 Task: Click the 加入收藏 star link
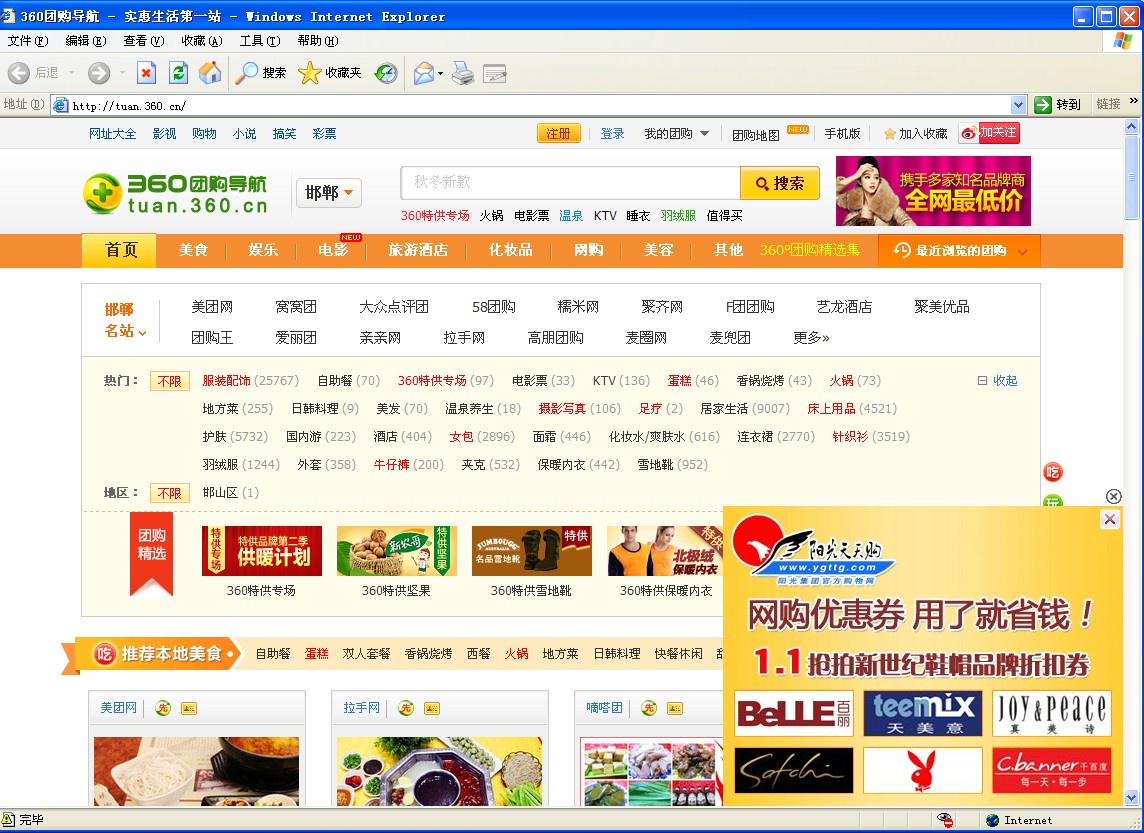pyautogui.click(x=915, y=133)
